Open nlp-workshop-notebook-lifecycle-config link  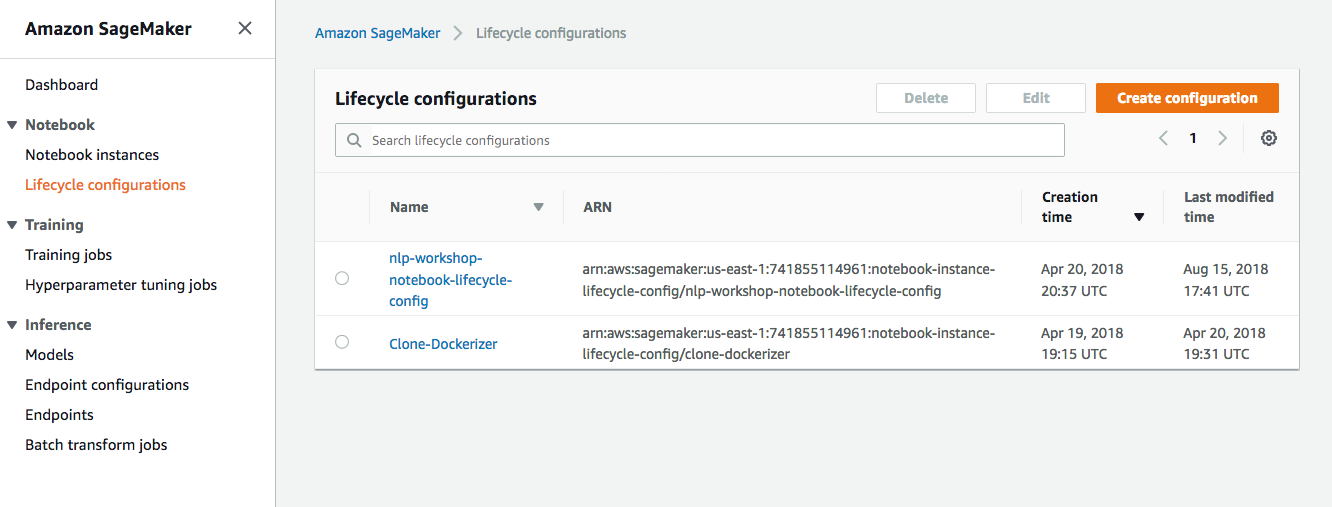point(450,279)
